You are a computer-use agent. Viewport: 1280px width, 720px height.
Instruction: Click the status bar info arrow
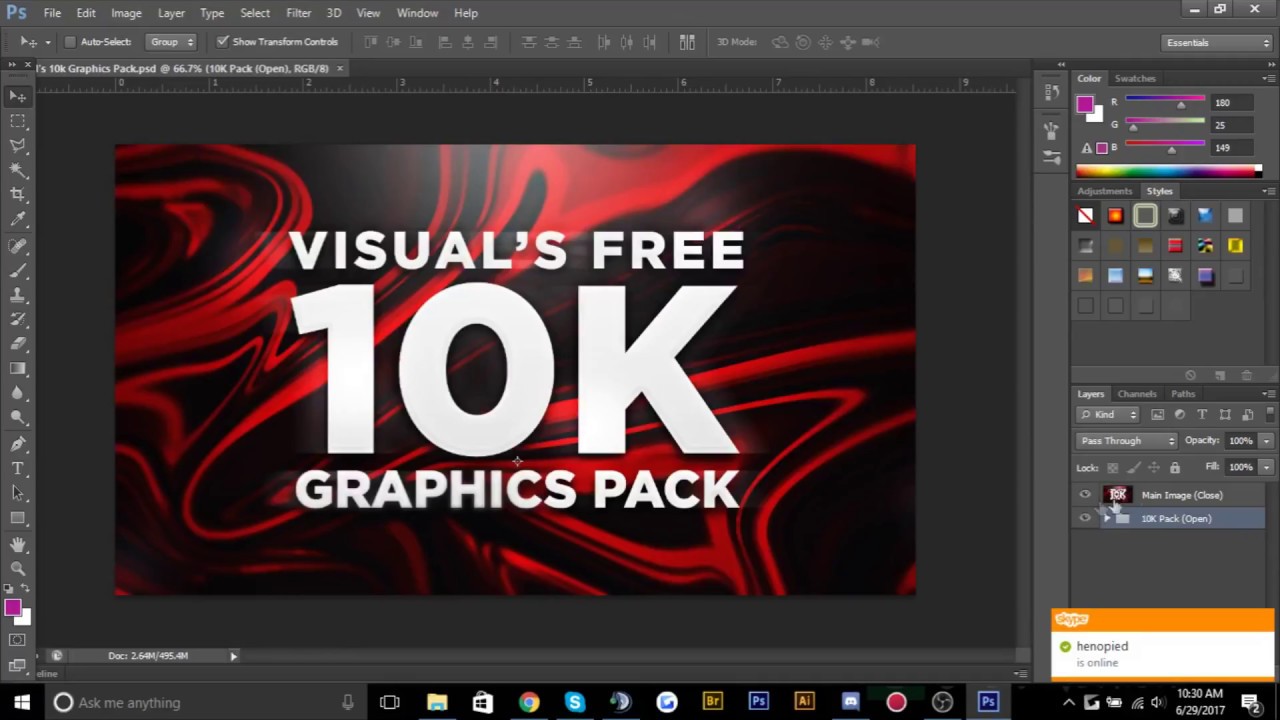click(233, 656)
